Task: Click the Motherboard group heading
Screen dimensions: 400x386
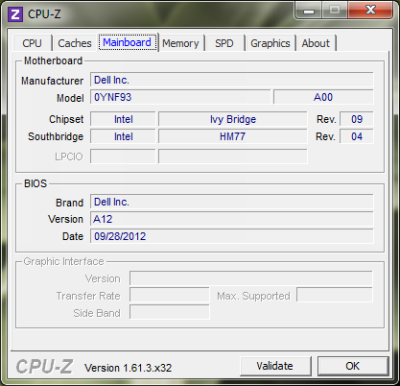Action: coord(53,61)
